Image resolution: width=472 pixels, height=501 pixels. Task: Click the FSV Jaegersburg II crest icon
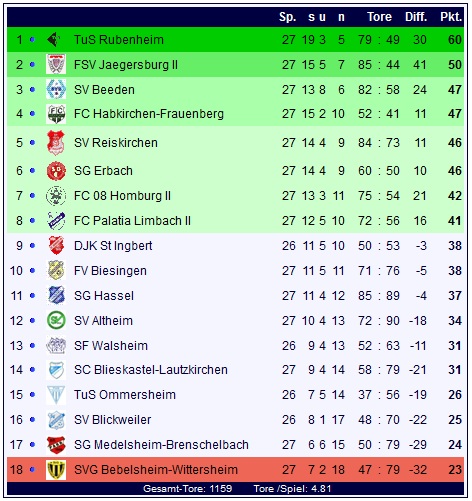pyautogui.click(x=56, y=64)
